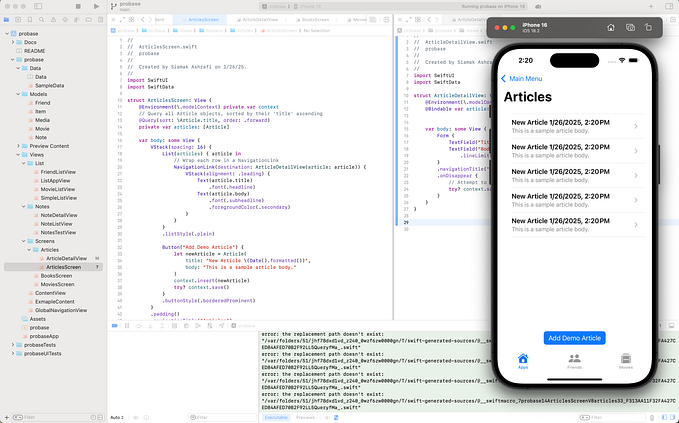This screenshot has width=679, height=423.
Task: Open Movies tab in simulator tab bar
Action: tap(626, 361)
